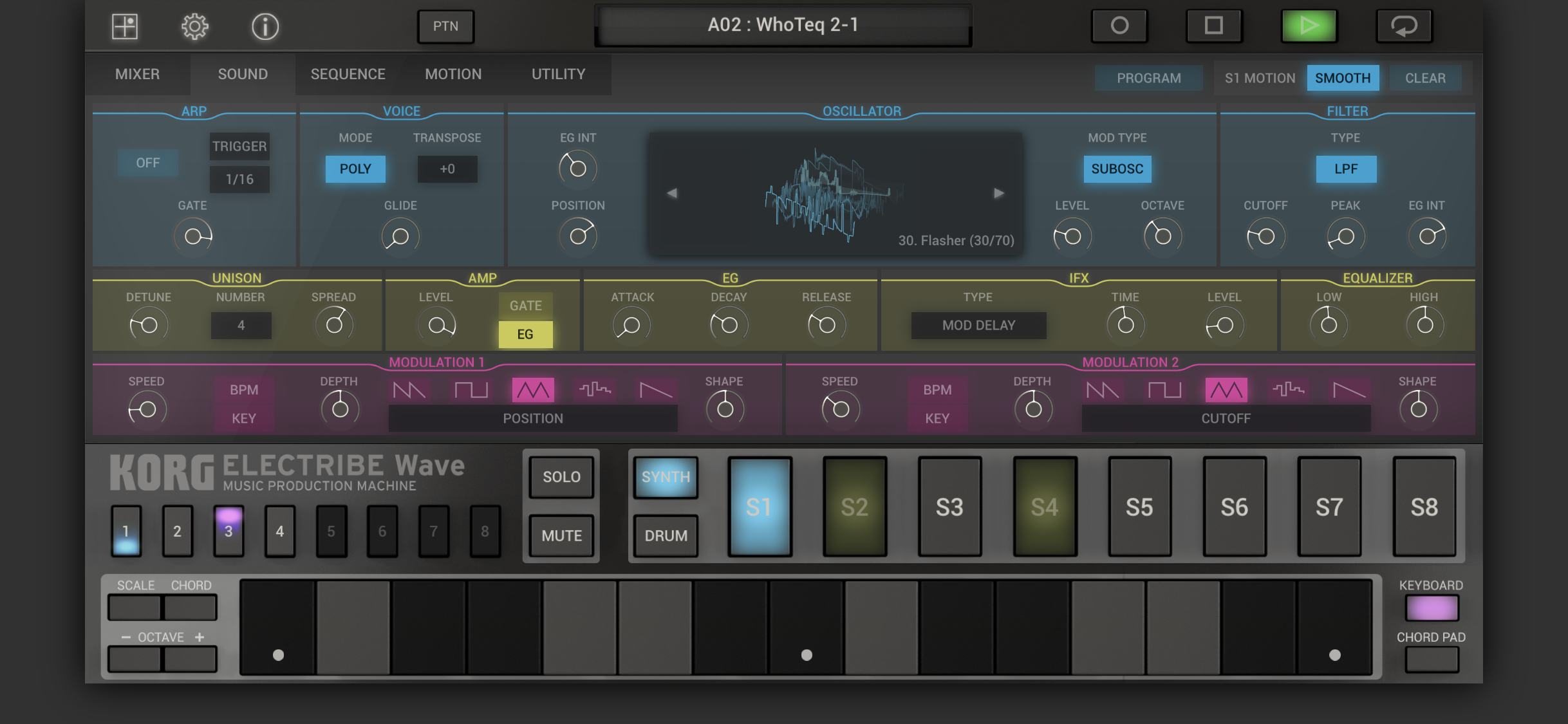1568x724 pixels.
Task: Enable the CHORD PAD mode button
Action: (1432, 660)
